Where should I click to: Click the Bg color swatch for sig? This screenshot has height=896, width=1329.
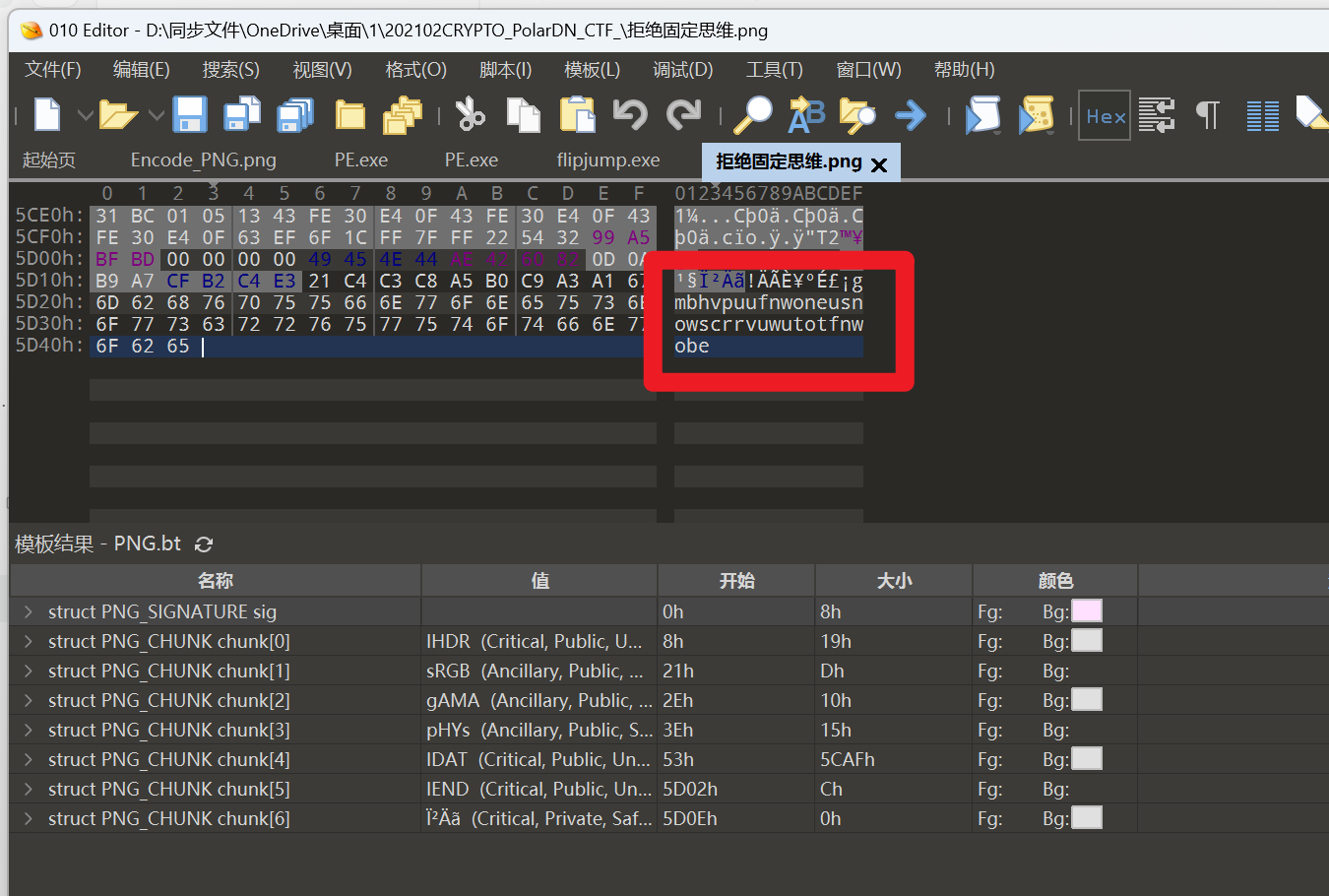(1086, 611)
